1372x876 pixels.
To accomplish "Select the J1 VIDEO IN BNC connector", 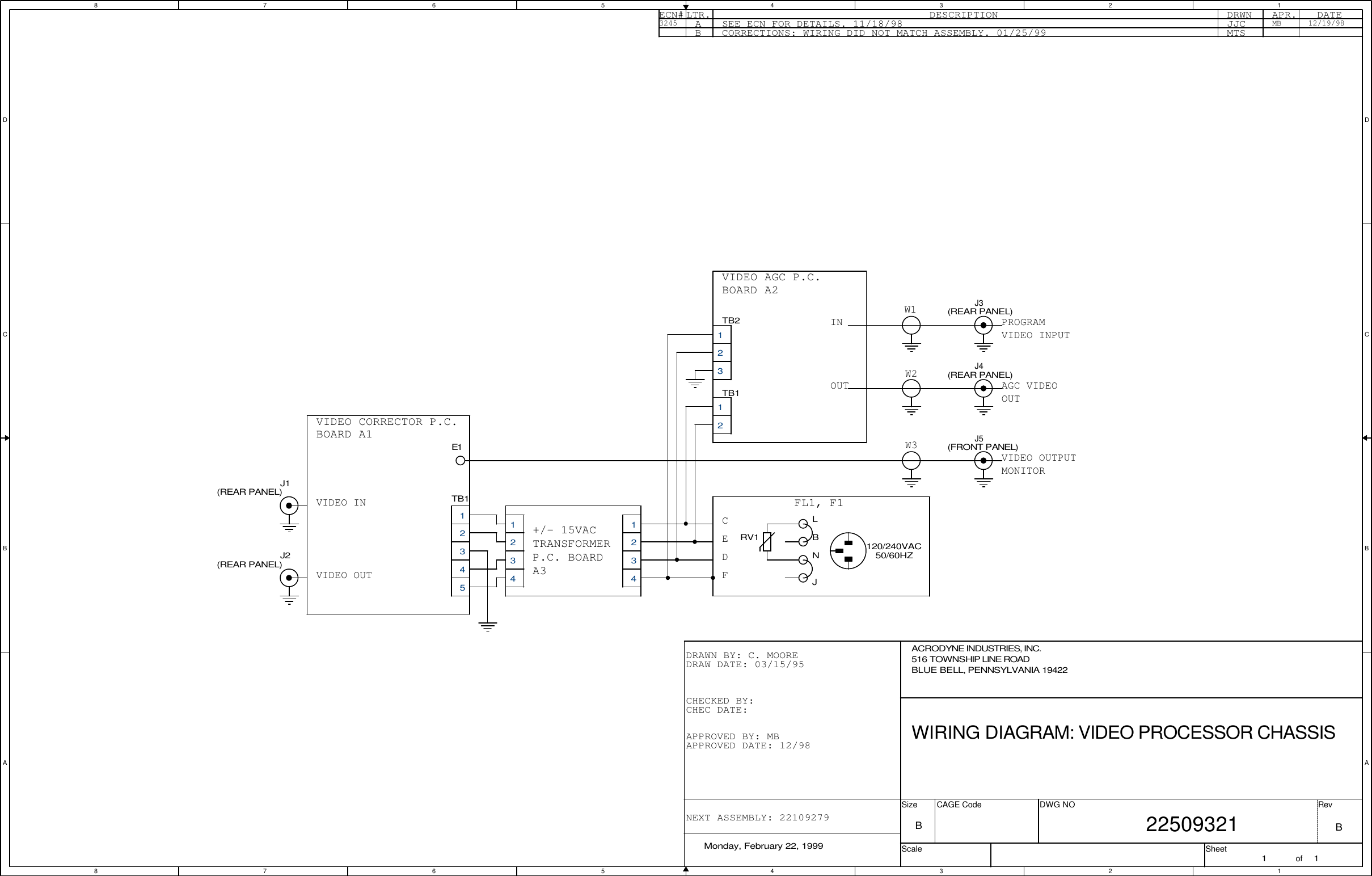I will (x=289, y=505).
